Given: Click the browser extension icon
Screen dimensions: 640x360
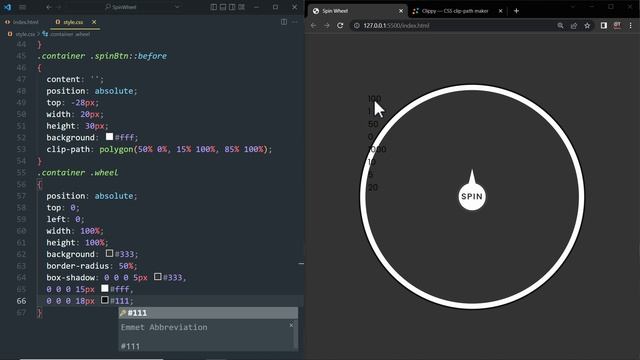Looking at the screenshot, I should [x=617, y=25].
